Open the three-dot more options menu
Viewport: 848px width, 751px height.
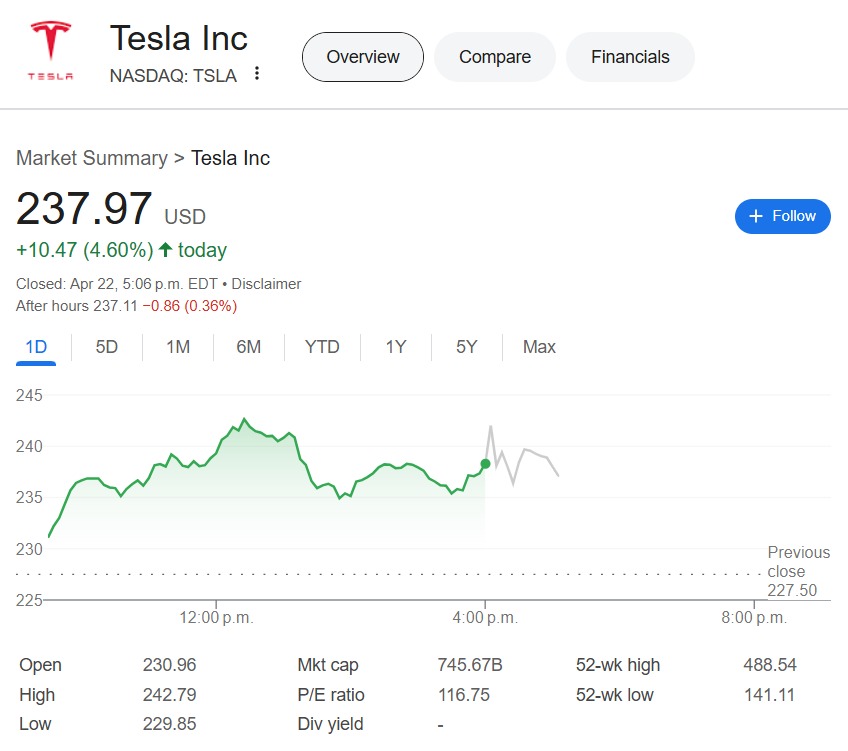point(257,74)
